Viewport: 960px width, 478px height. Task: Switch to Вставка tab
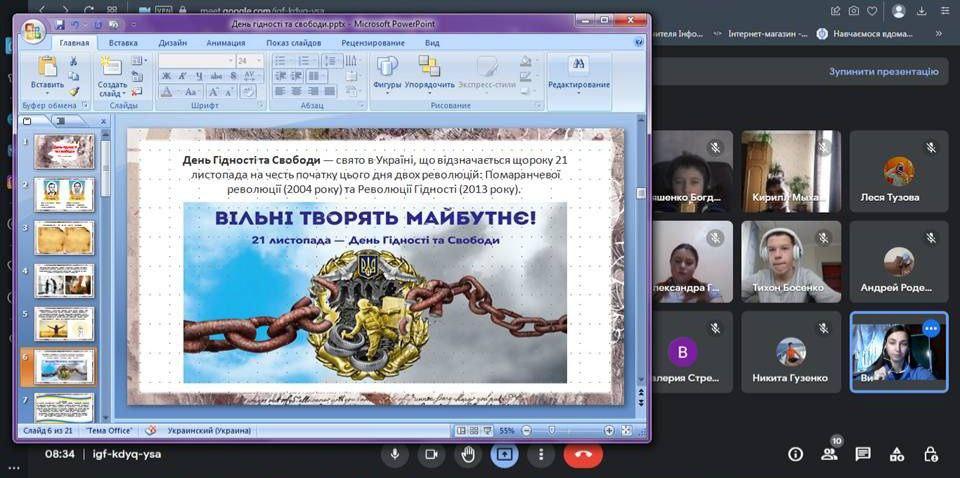123,43
